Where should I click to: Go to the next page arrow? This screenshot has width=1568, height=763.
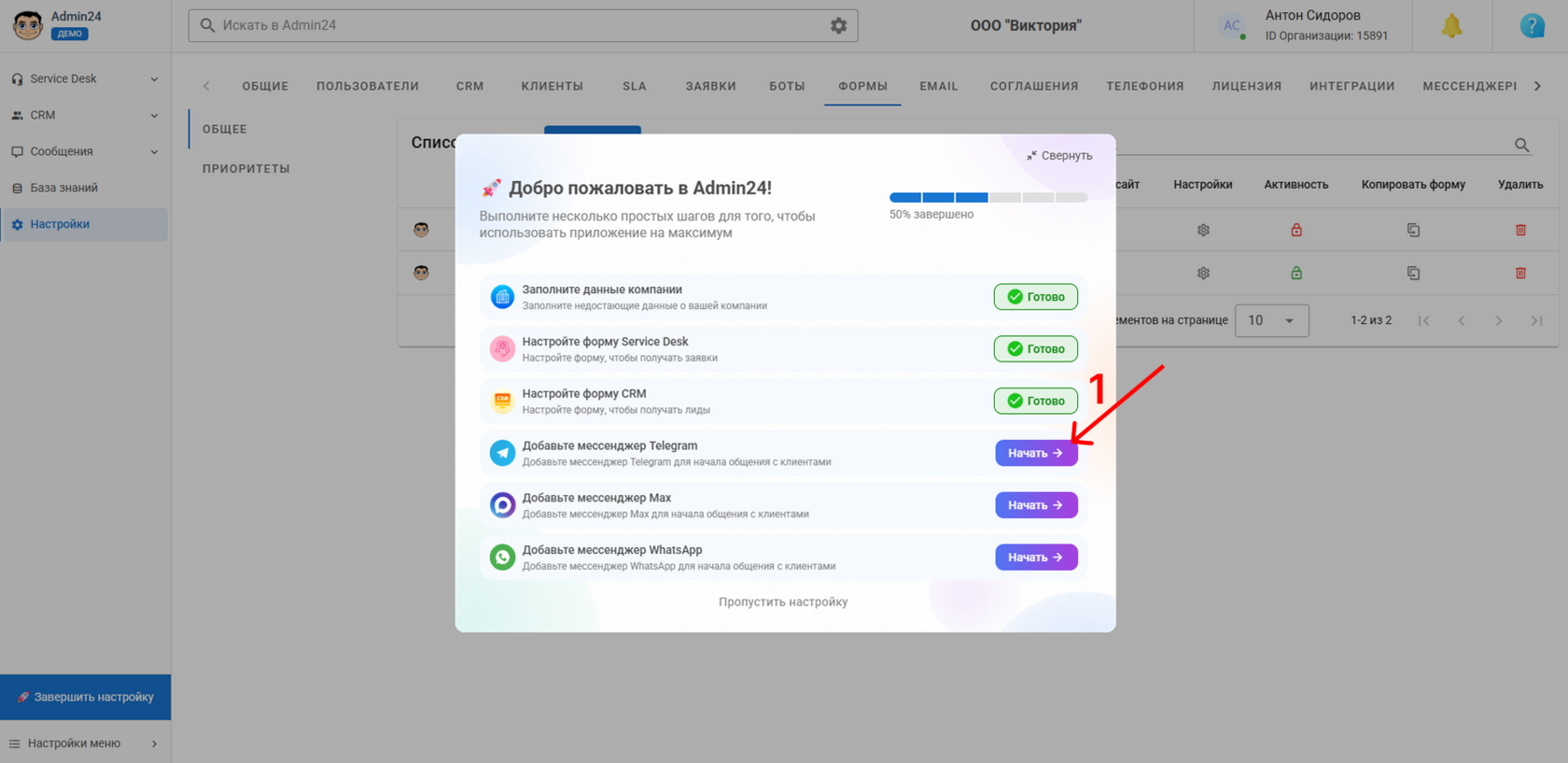tap(1499, 320)
